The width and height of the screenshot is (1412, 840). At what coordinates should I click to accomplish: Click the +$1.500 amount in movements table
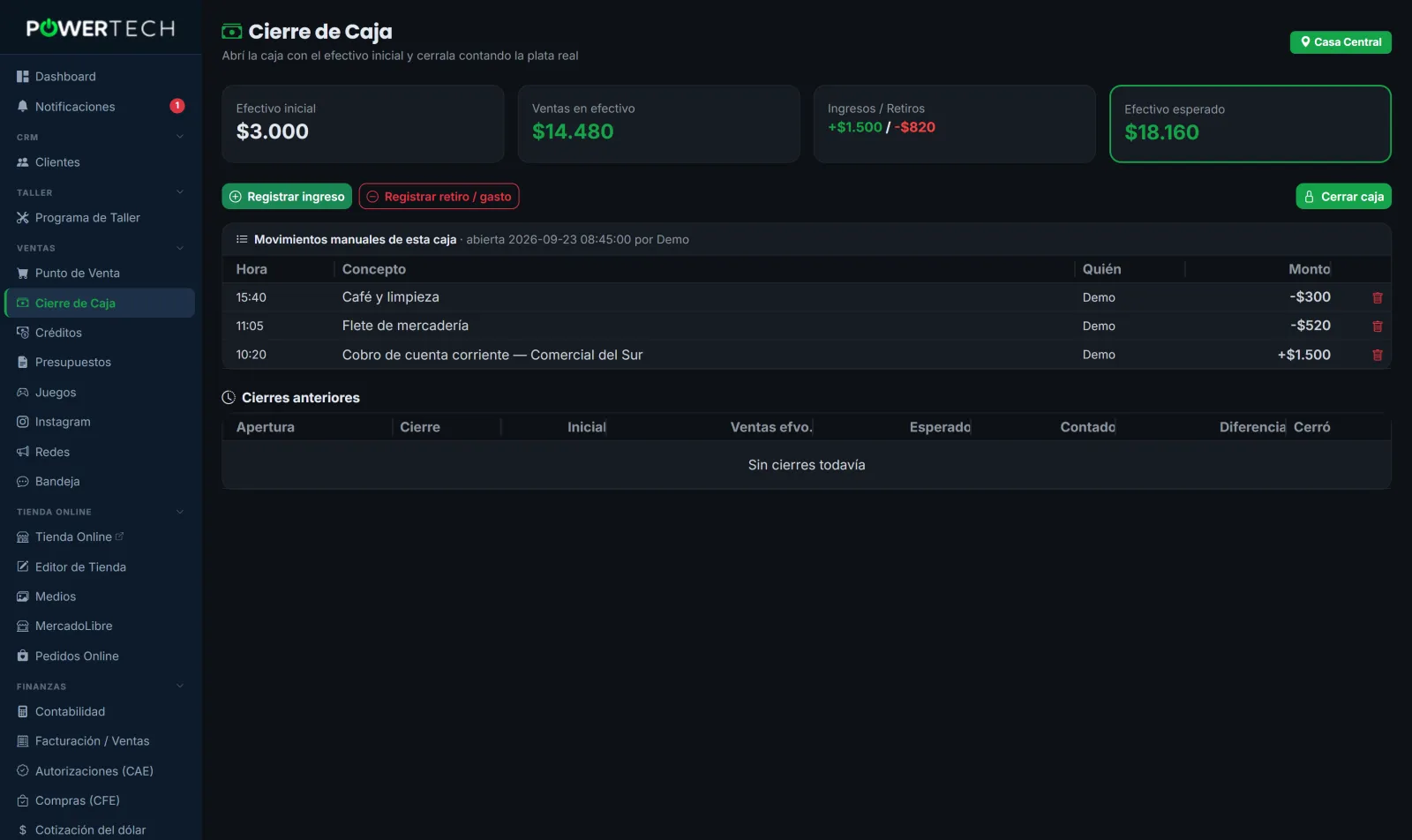(1304, 355)
